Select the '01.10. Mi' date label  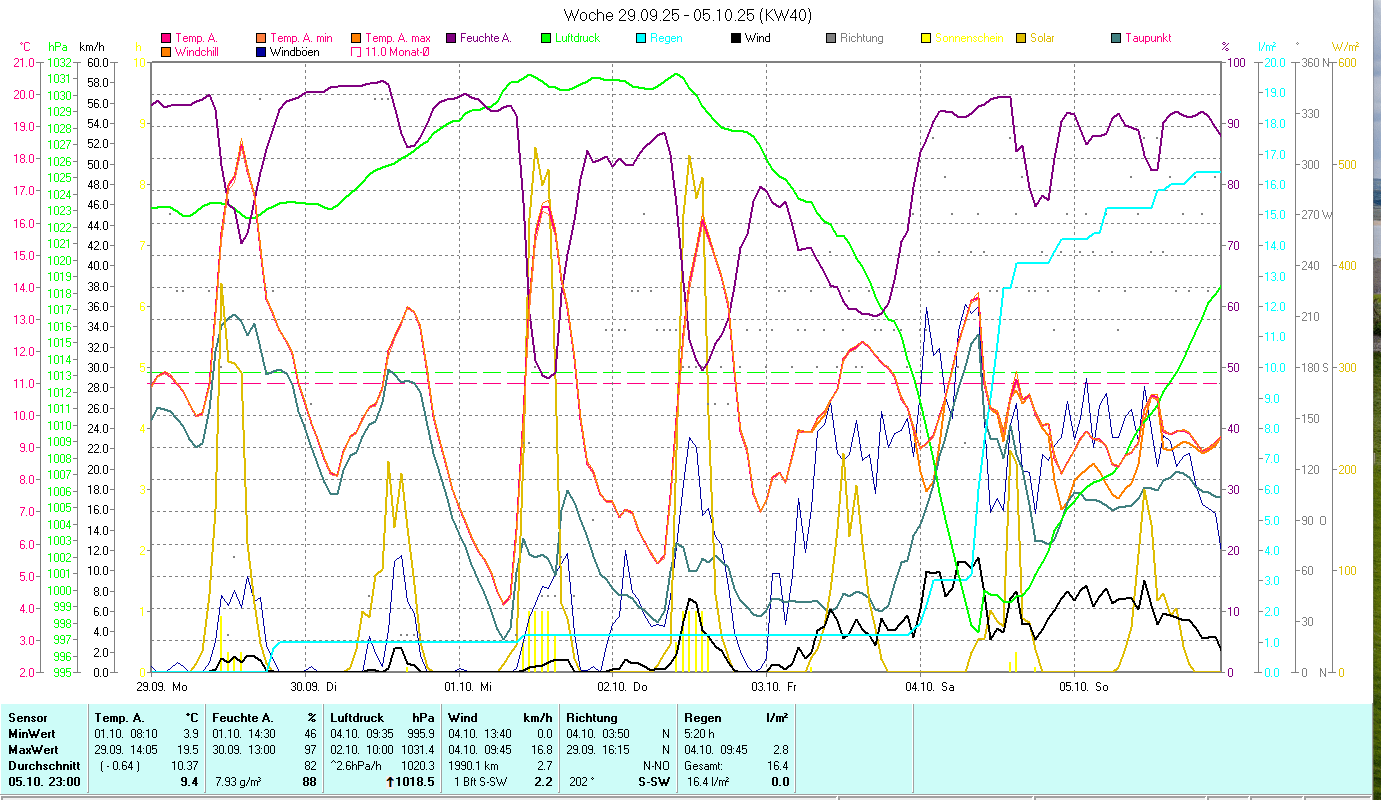click(x=468, y=686)
